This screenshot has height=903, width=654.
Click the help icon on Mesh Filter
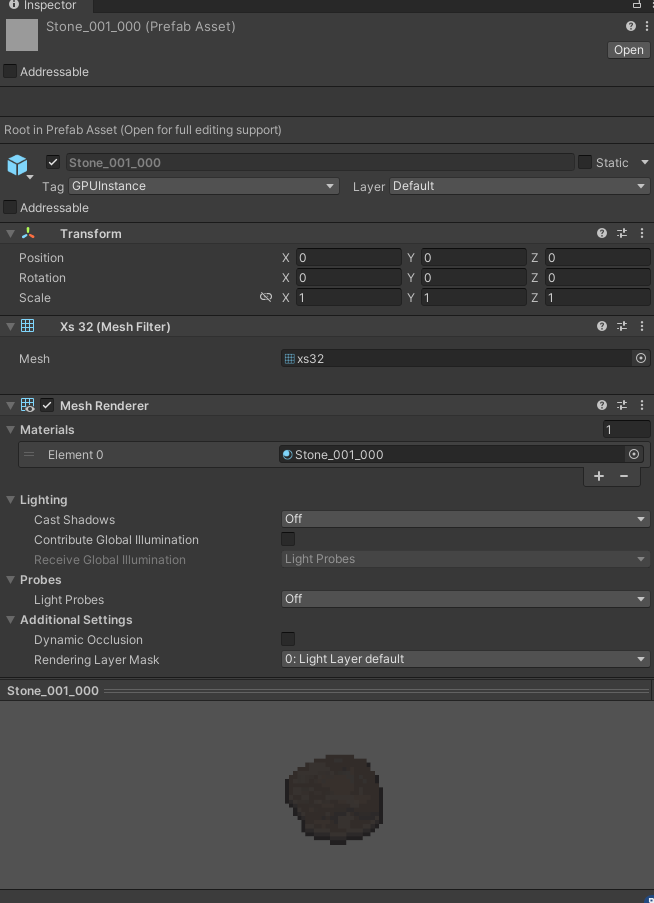600,325
